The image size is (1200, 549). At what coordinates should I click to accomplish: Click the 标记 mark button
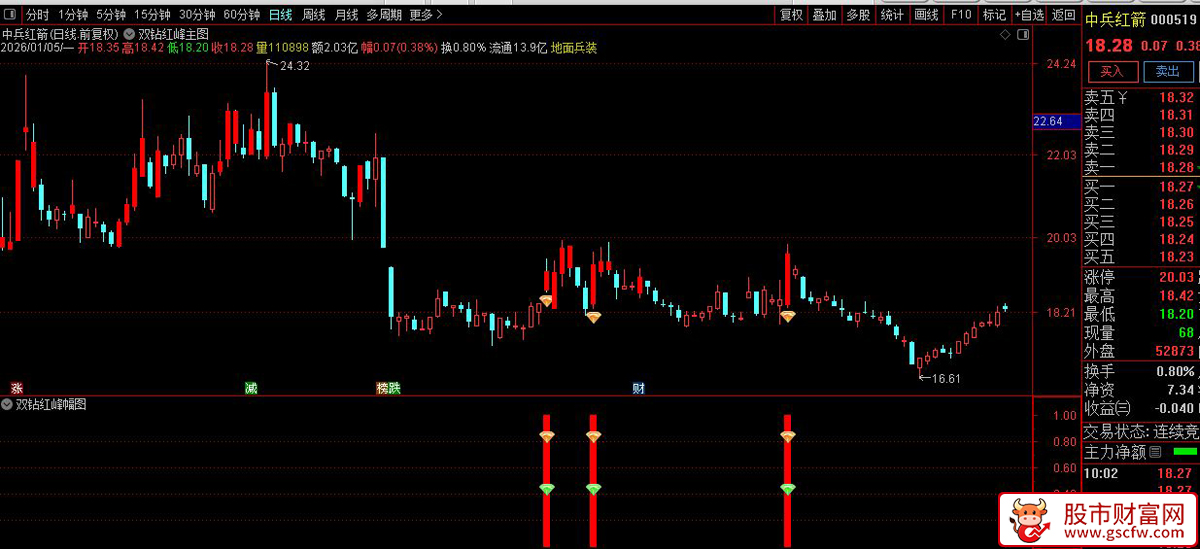click(994, 15)
